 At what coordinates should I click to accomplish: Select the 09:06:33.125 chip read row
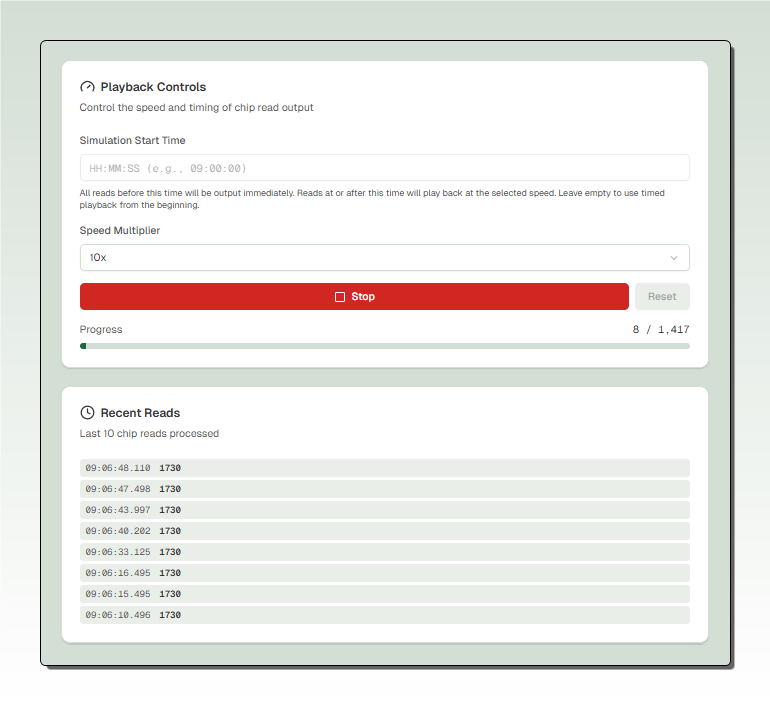[x=384, y=552]
